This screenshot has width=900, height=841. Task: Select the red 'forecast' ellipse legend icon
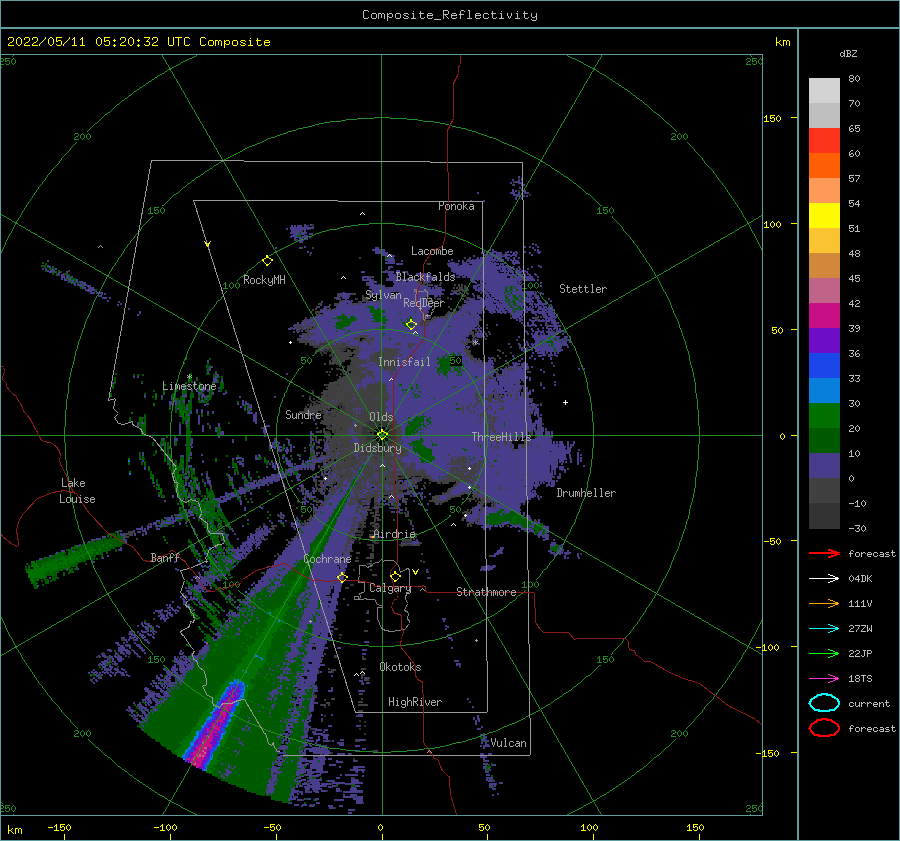click(824, 728)
